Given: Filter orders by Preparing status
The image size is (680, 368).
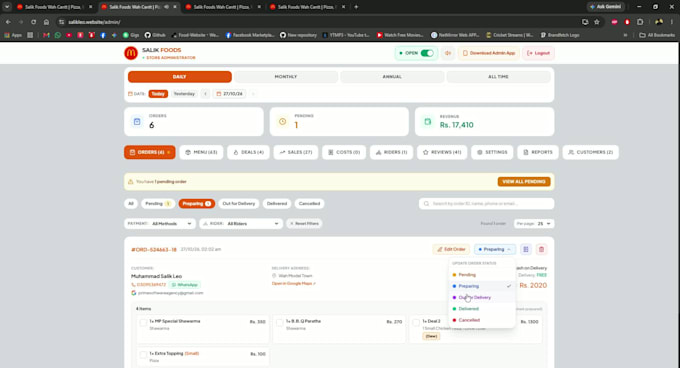Looking at the screenshot, I should [196, 203].
